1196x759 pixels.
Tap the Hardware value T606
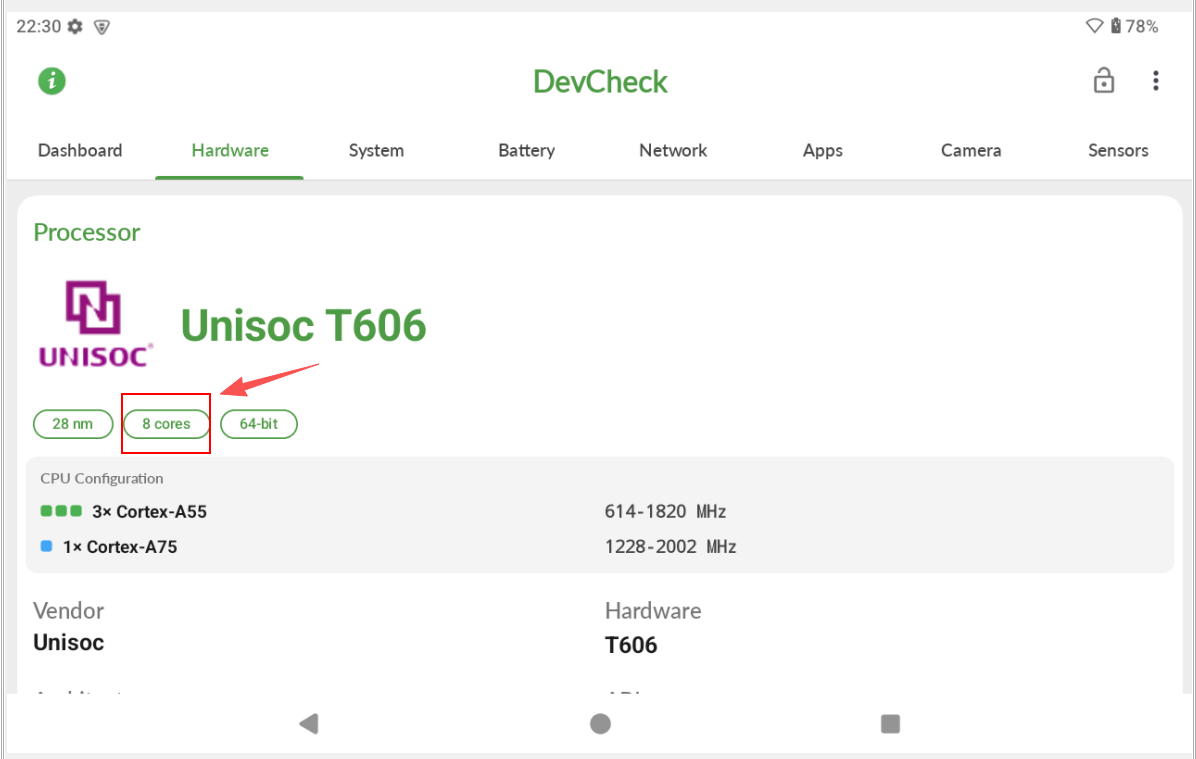(631, 645)
